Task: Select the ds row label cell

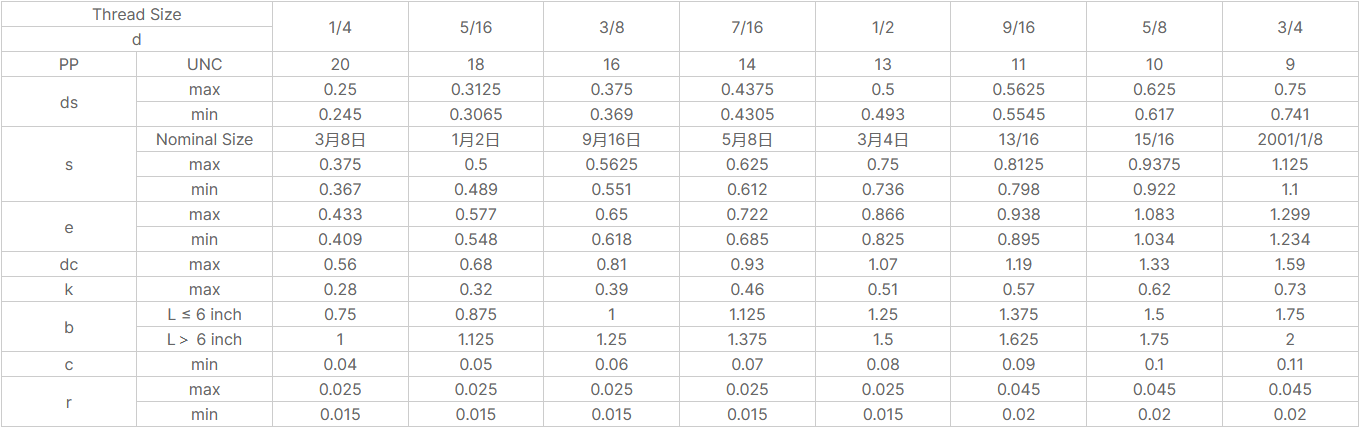Action: 69,102
